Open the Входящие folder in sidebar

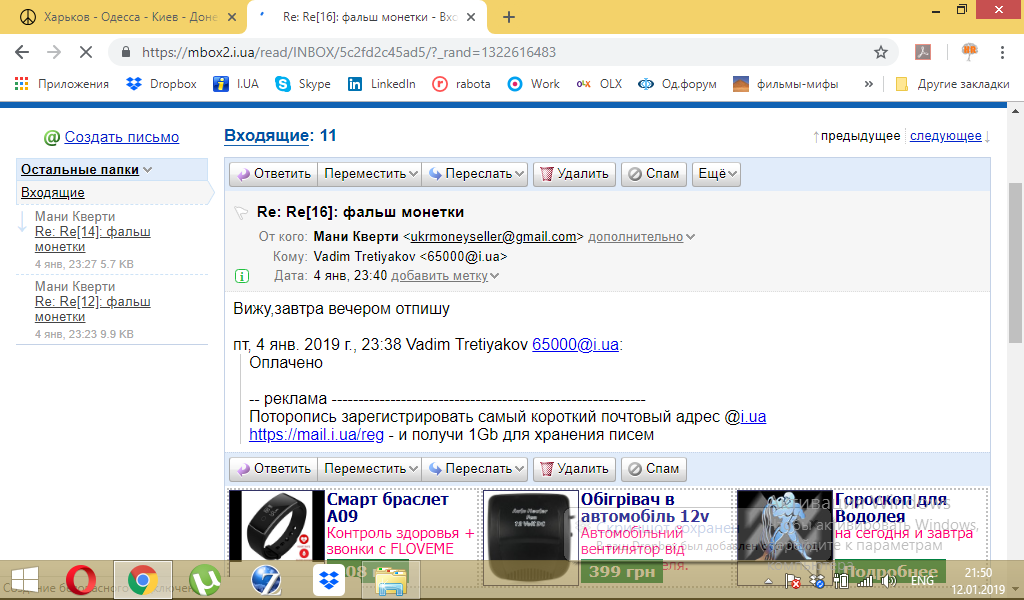53,193
